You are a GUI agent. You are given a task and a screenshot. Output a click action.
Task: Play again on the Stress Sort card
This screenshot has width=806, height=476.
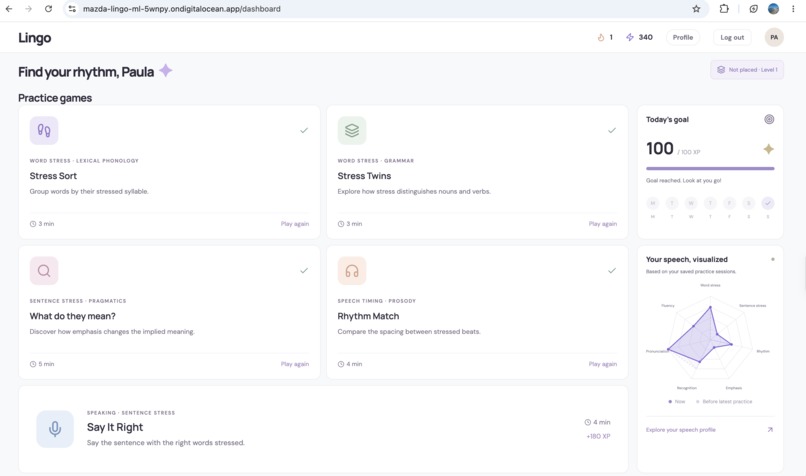click(295, 224)
